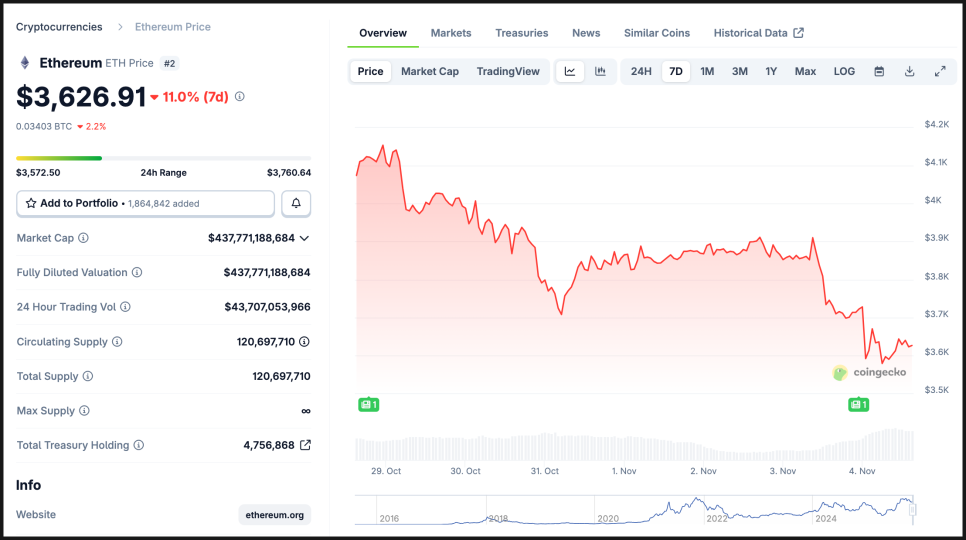Switch to candlestick chart icon
Screen dimensions: 966x540
[x=600, y=71]
